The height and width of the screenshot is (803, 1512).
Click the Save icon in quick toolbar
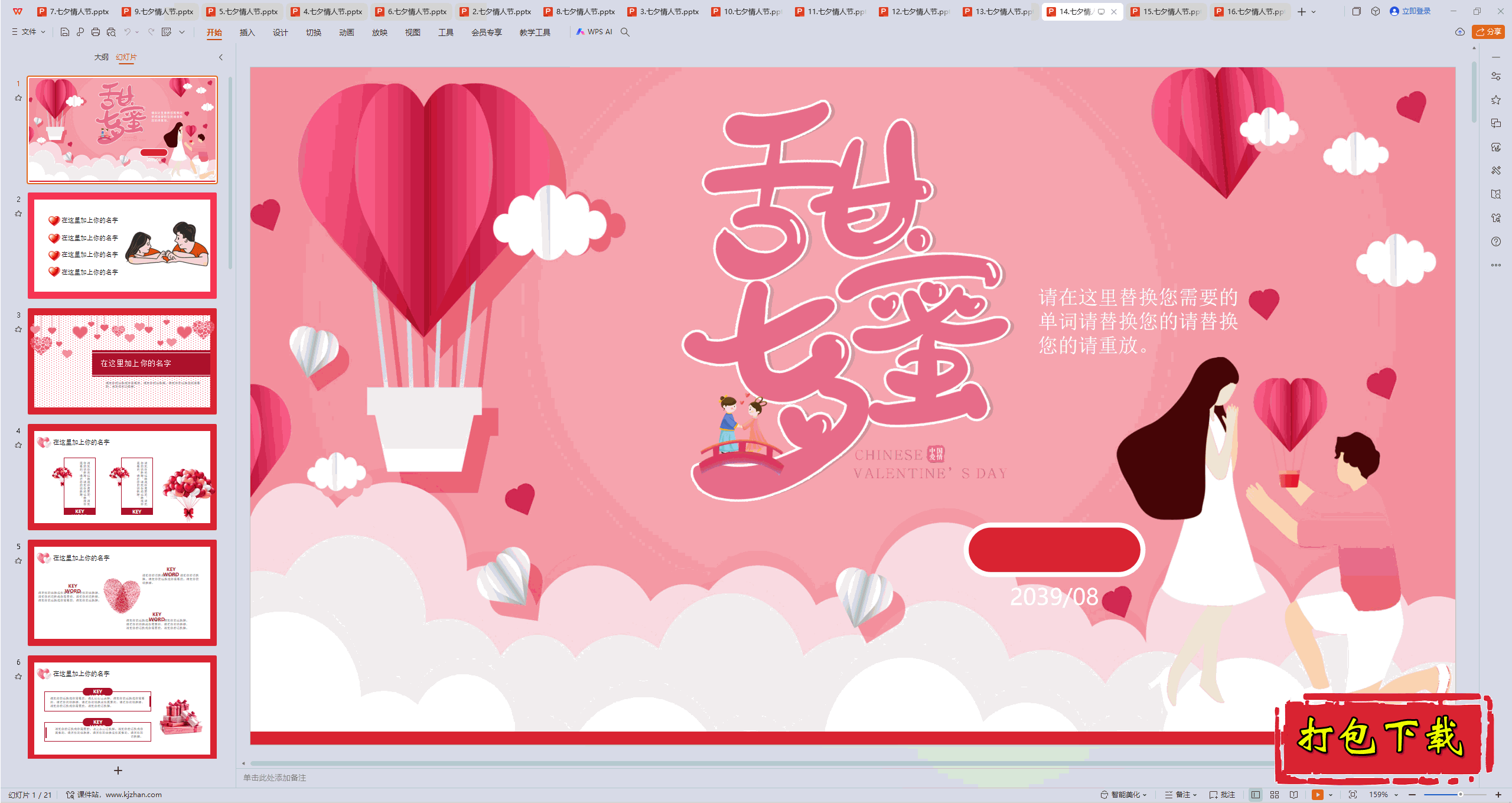click(65, 32)
